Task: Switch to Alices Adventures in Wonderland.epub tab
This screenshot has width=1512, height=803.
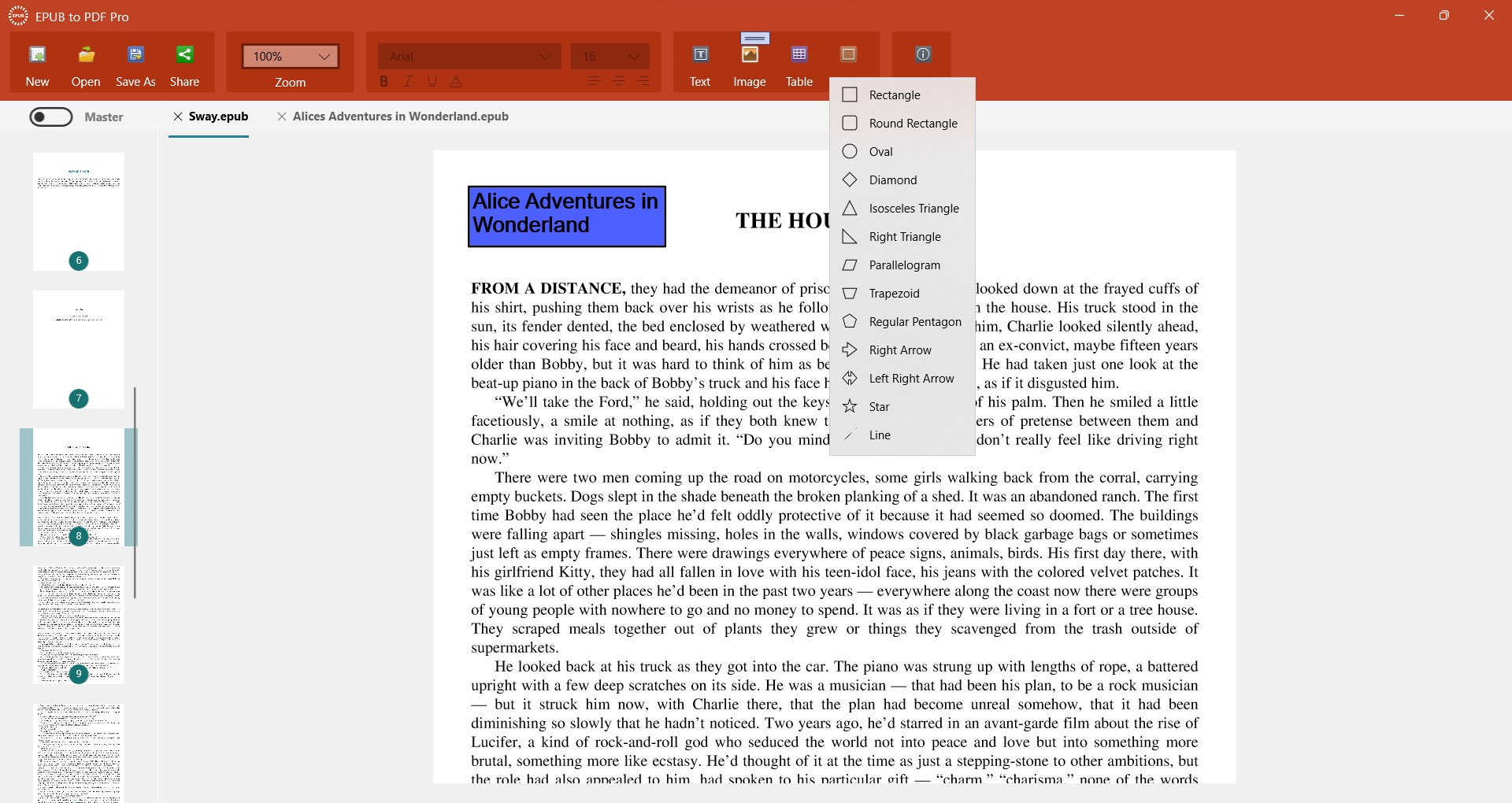Action: pyautogui.click(x=400, y=117)
